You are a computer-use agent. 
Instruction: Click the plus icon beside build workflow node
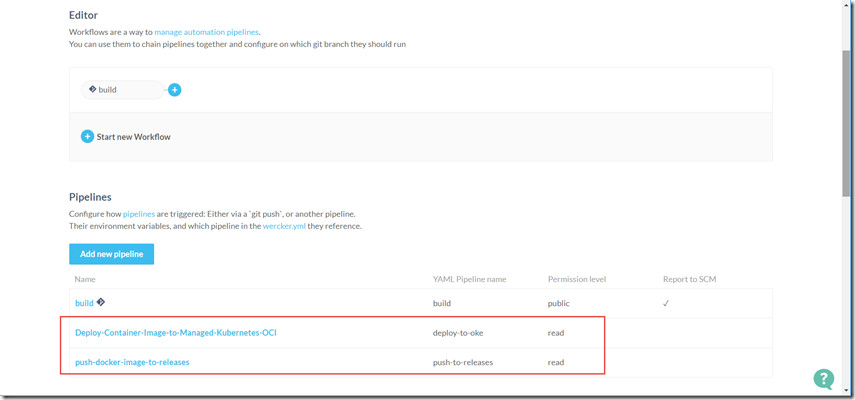[175, 90]
